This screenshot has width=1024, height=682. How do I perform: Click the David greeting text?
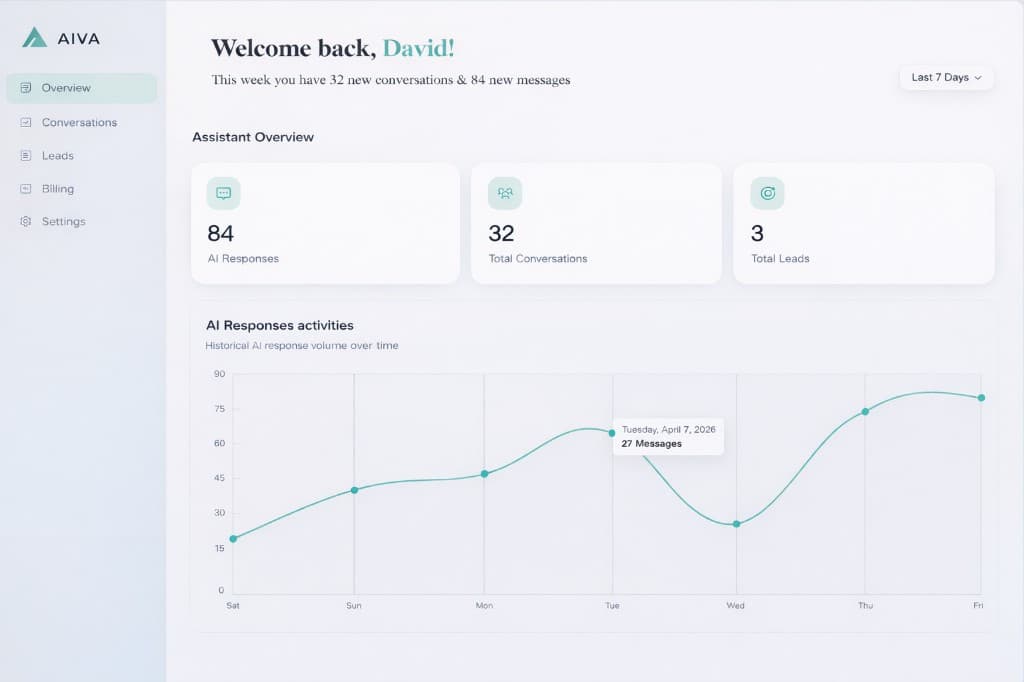[x=420, y=47]
